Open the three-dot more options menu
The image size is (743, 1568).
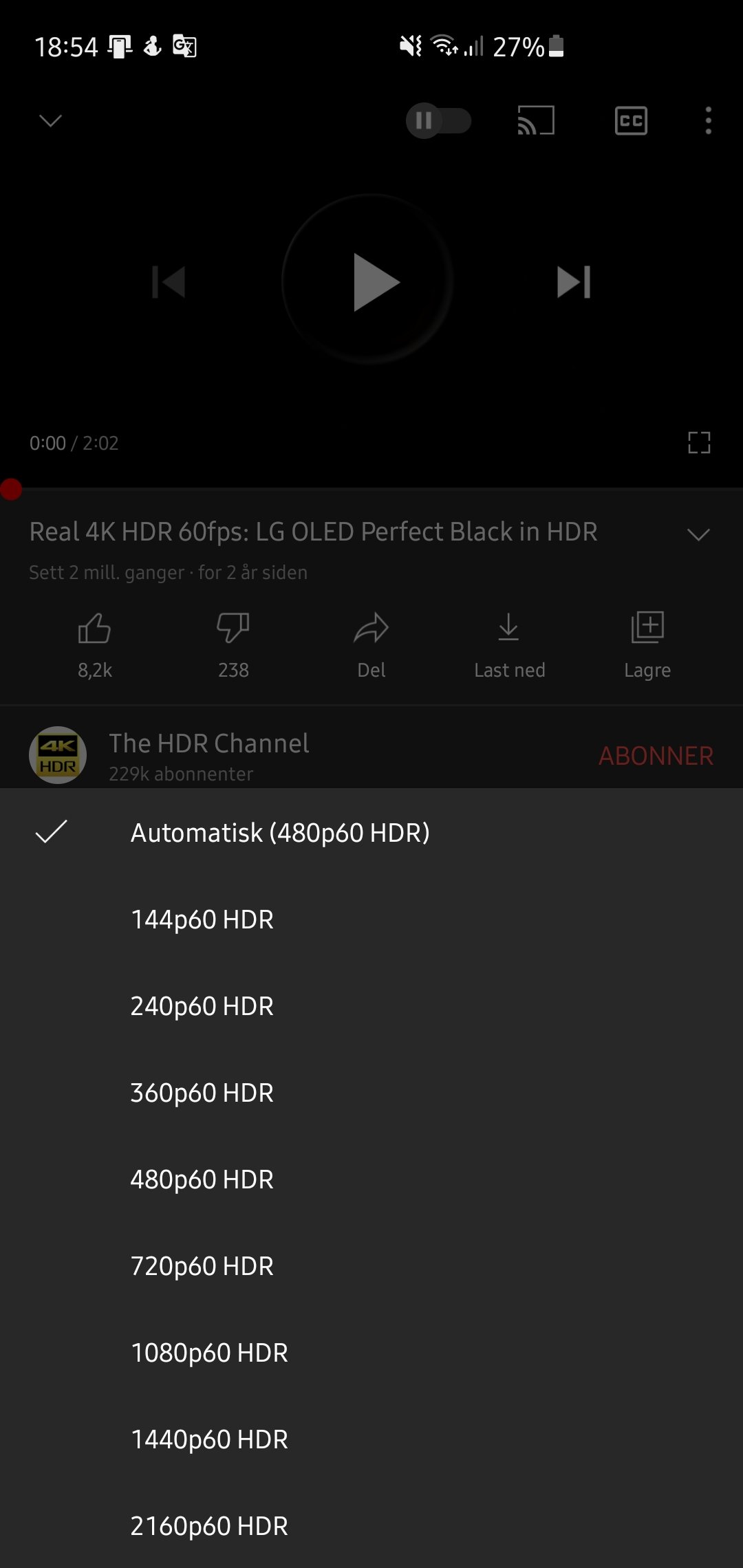point(708,120)
